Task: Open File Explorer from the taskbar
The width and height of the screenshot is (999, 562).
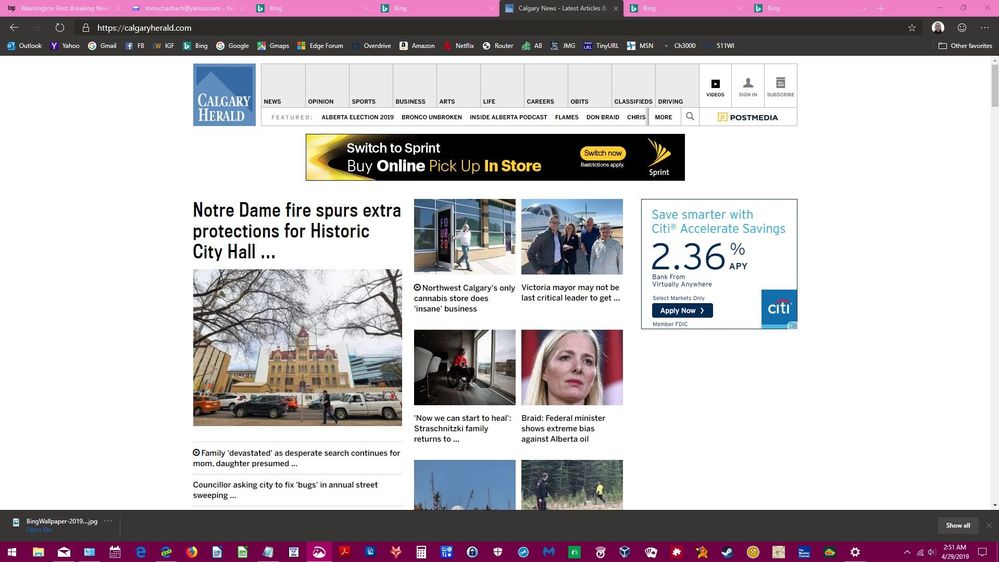Action: click(38, 552)
